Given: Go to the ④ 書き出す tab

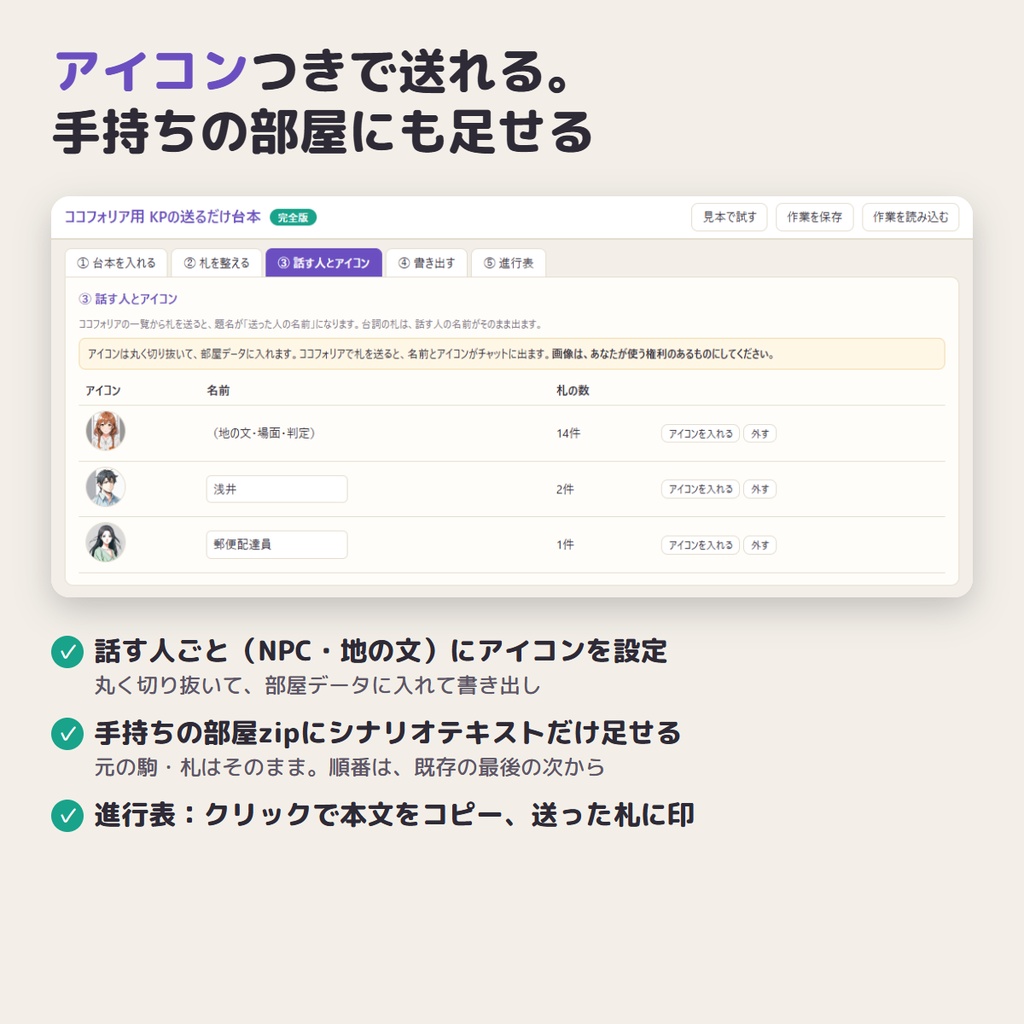Looking at the screenshot, I should 426,263.
